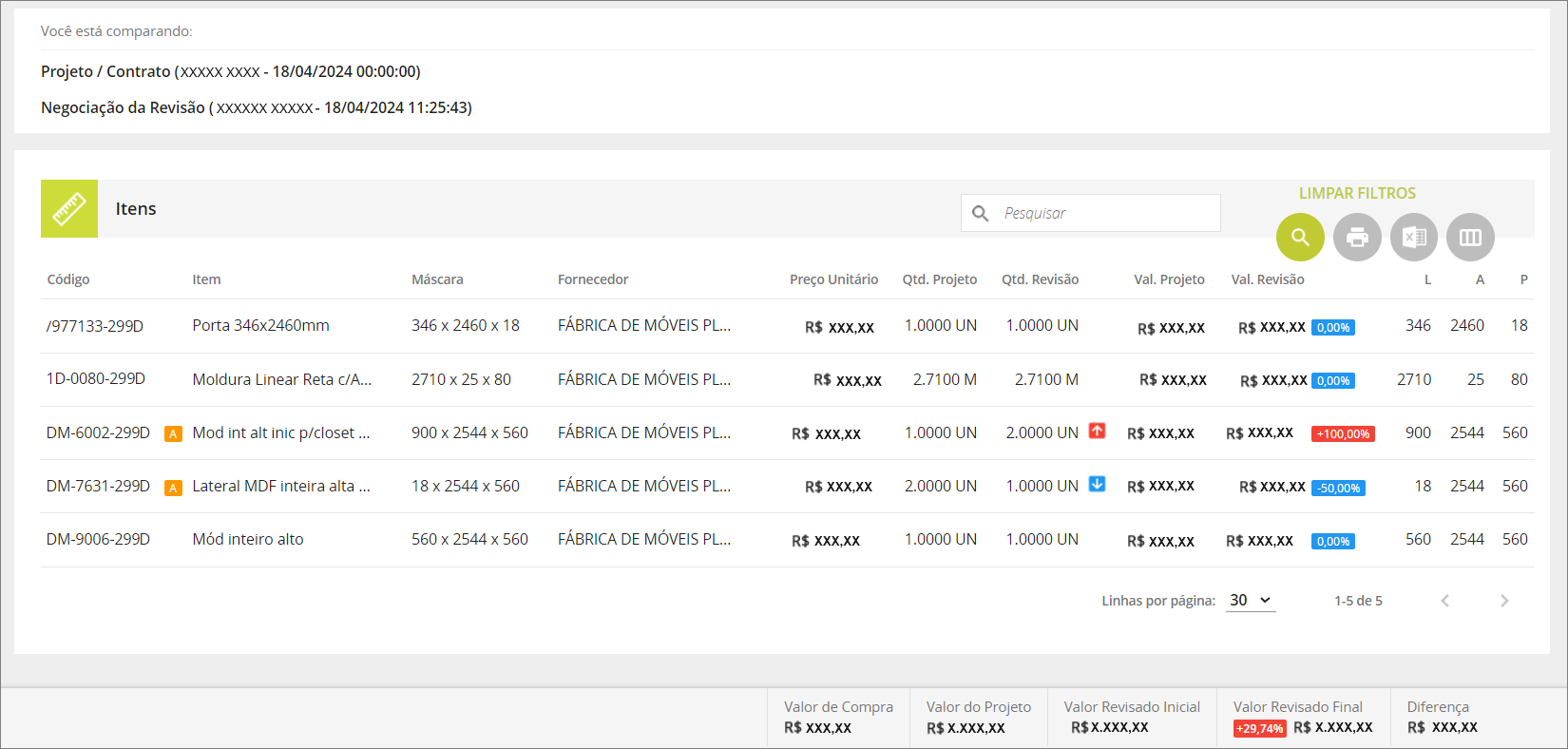Go to previous page with left chevron

1444,601
